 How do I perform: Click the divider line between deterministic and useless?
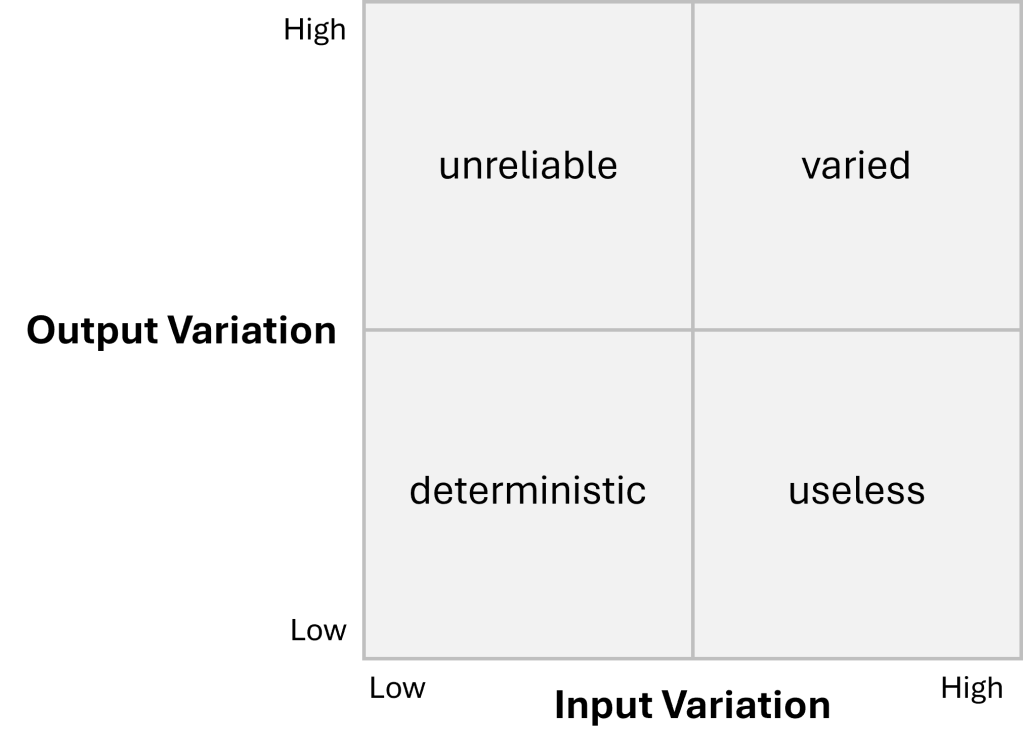click(x=692, y=491)
